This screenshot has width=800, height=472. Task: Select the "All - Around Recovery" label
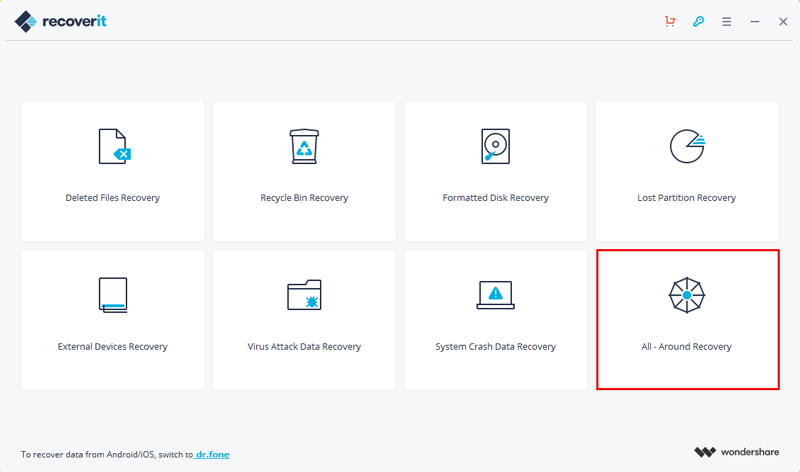click(687, 346)
